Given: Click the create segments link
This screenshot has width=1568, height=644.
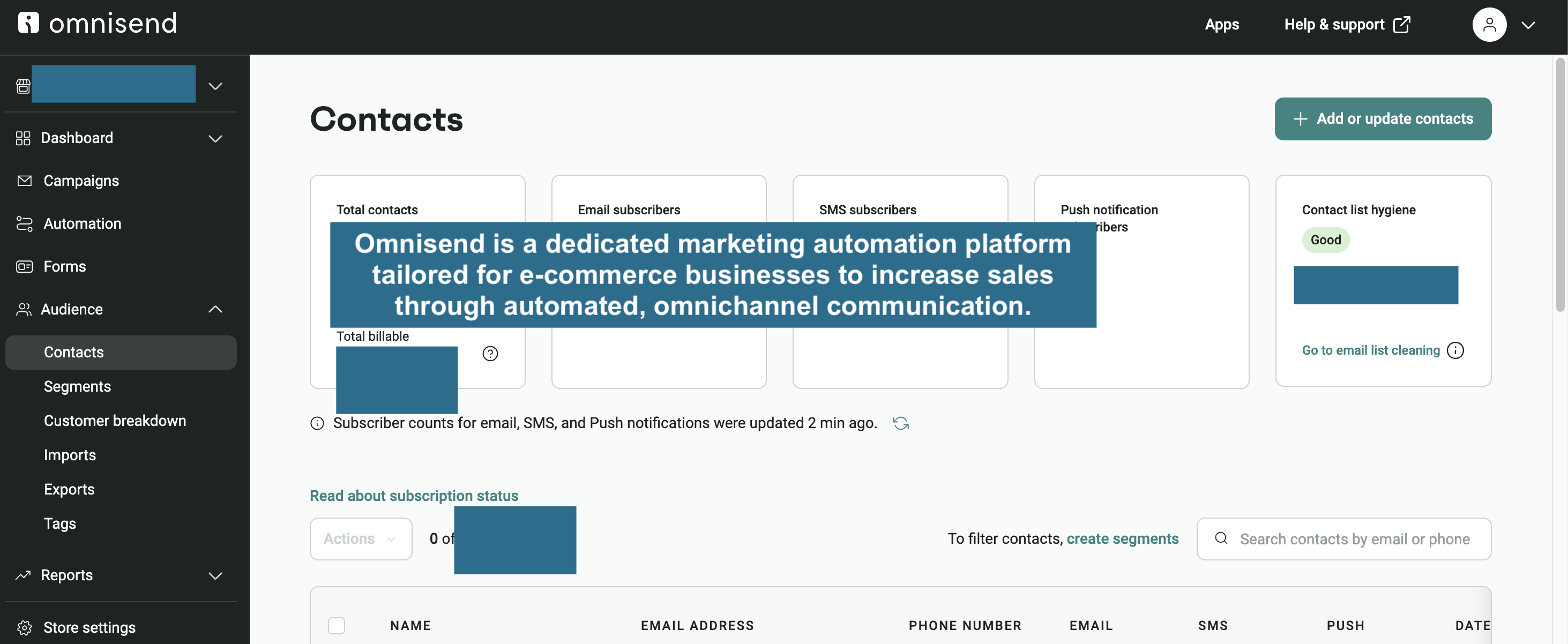Looking at the screenshot, I should 1123,538.
